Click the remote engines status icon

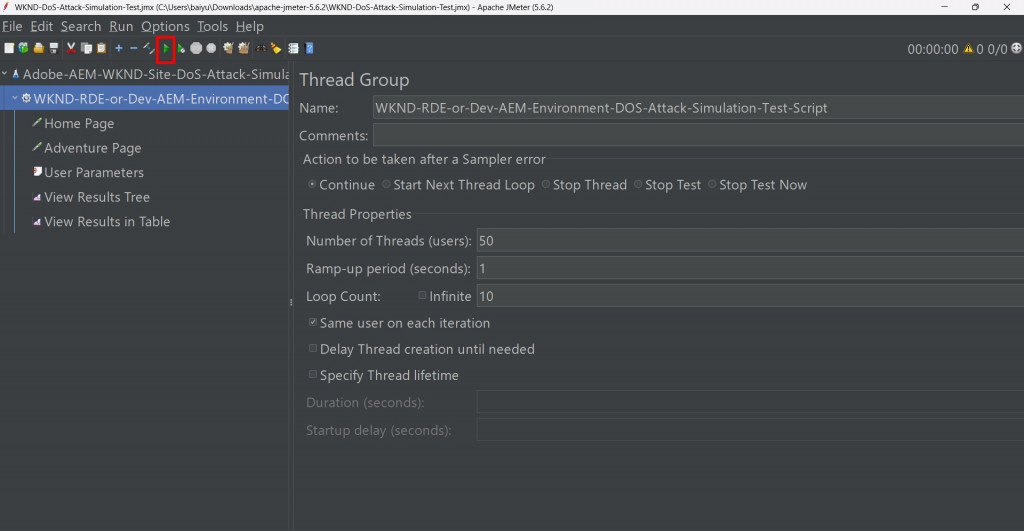1016,48
